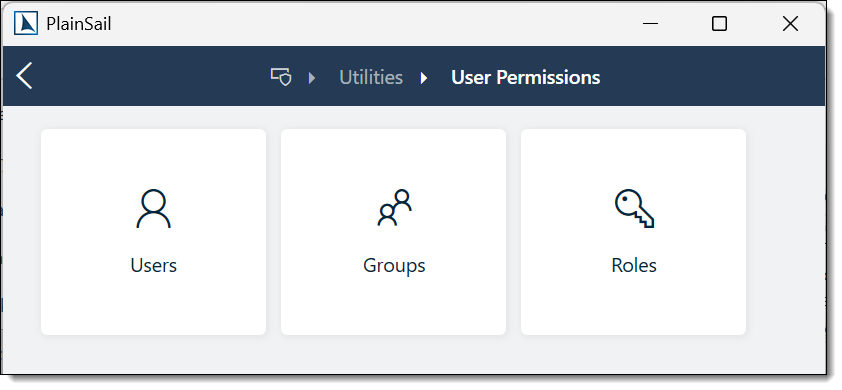The height and width of the screenshot is (390, 842).
Task: Open the Users tile
Action: click(x=154, y=232)
